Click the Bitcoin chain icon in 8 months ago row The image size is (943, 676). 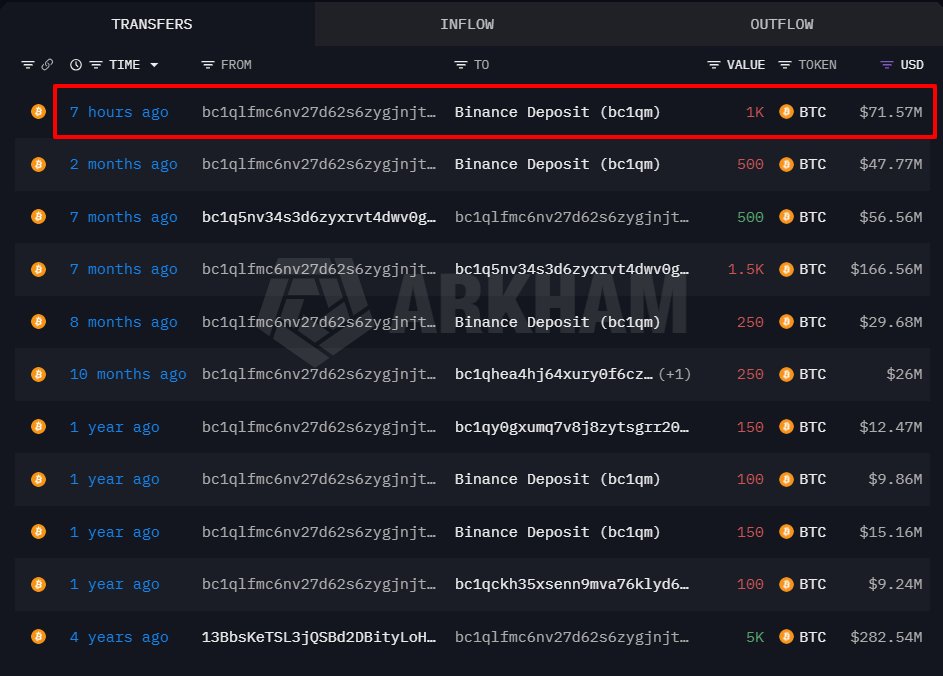[x=38, y=322]
